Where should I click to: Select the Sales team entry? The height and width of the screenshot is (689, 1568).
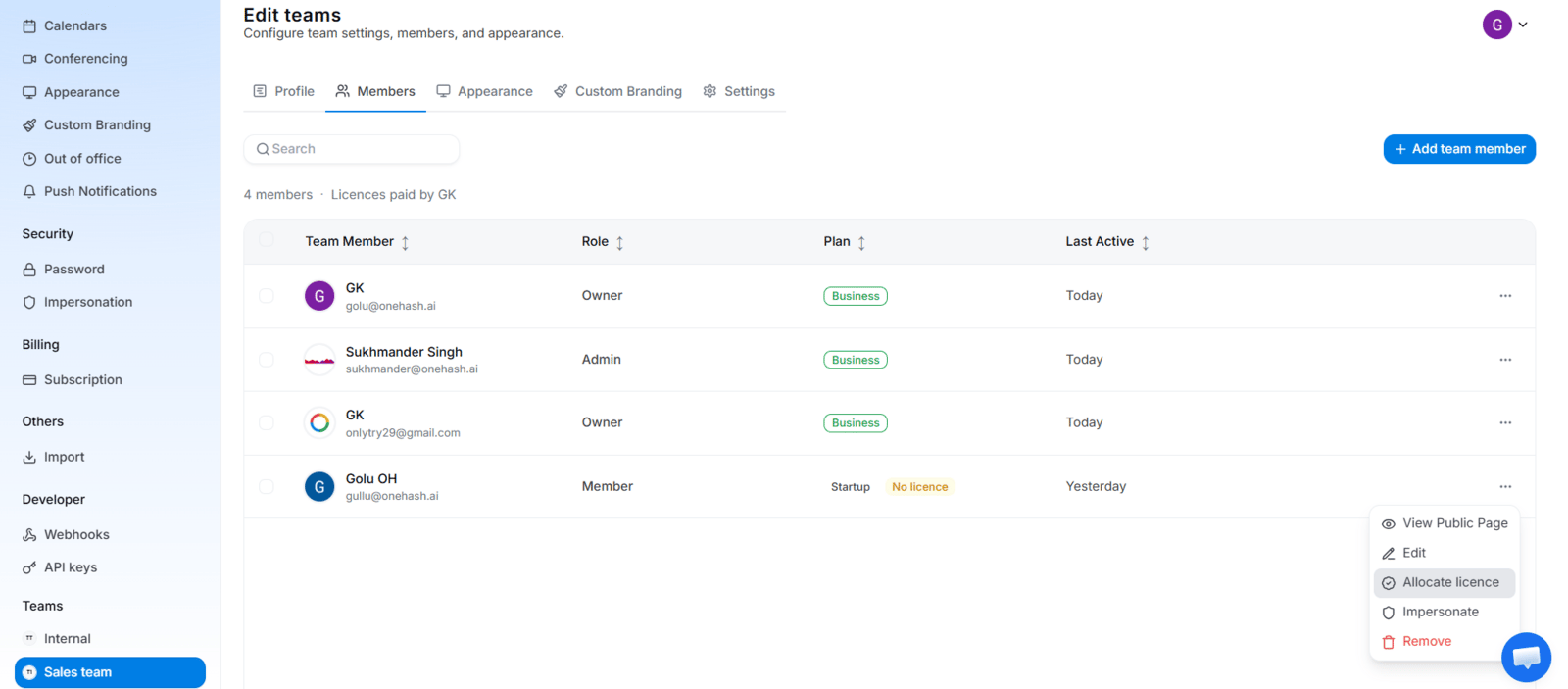click(x=110, y=672)
